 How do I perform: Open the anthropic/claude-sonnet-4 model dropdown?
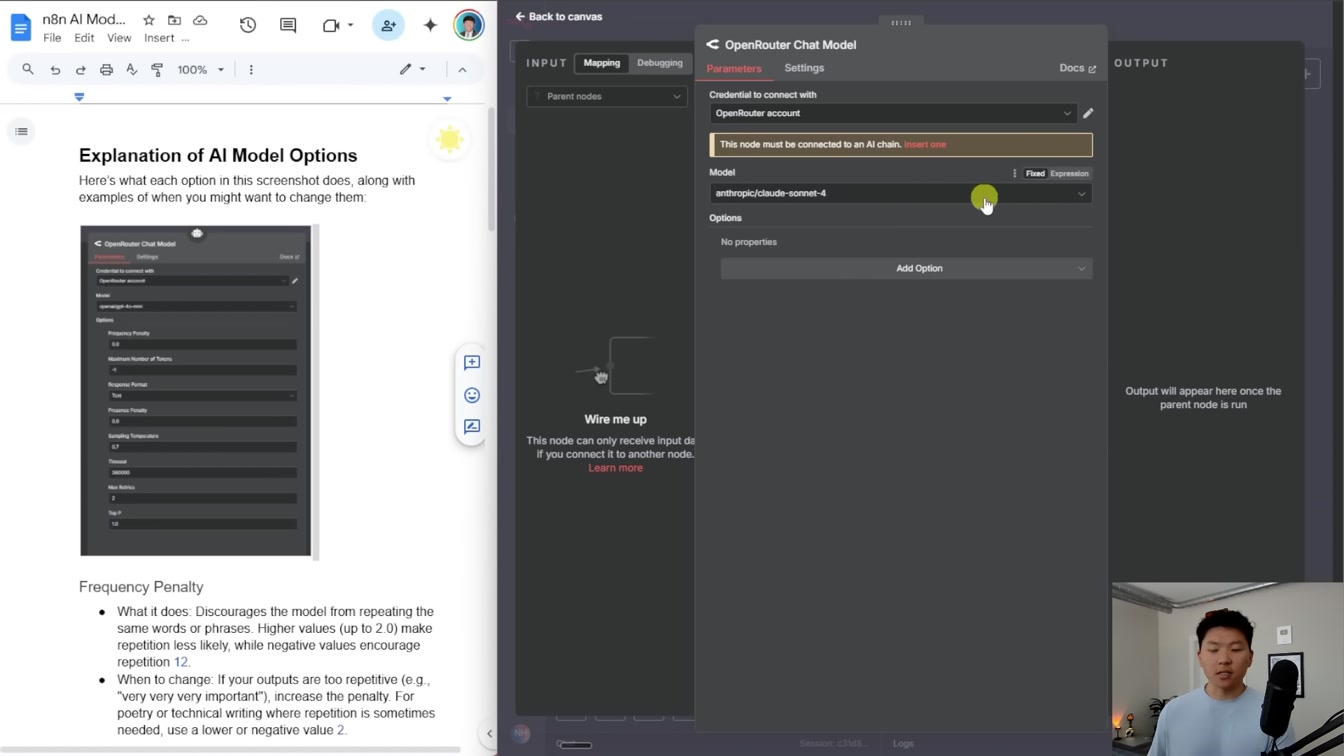tap(900, 193)
